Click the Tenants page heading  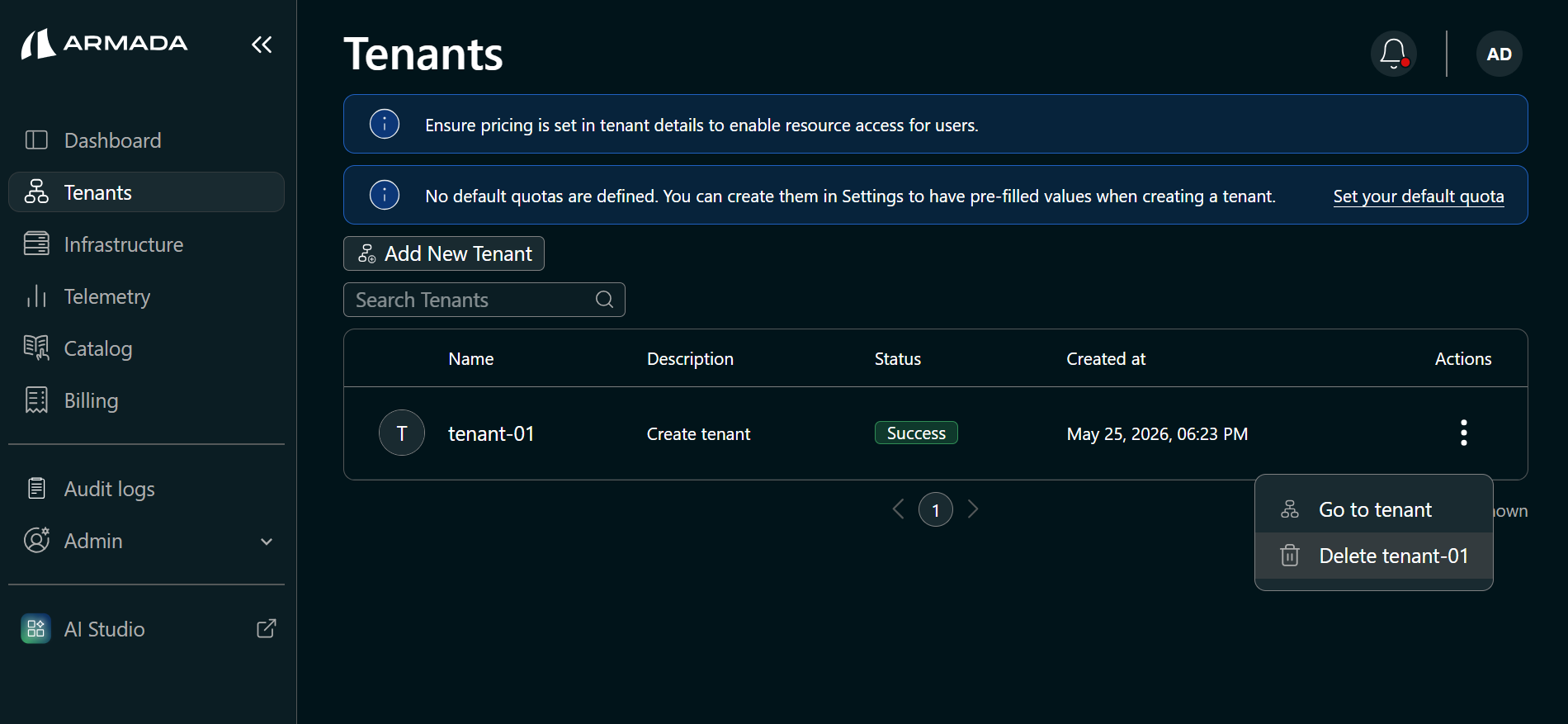coord(423,54)
